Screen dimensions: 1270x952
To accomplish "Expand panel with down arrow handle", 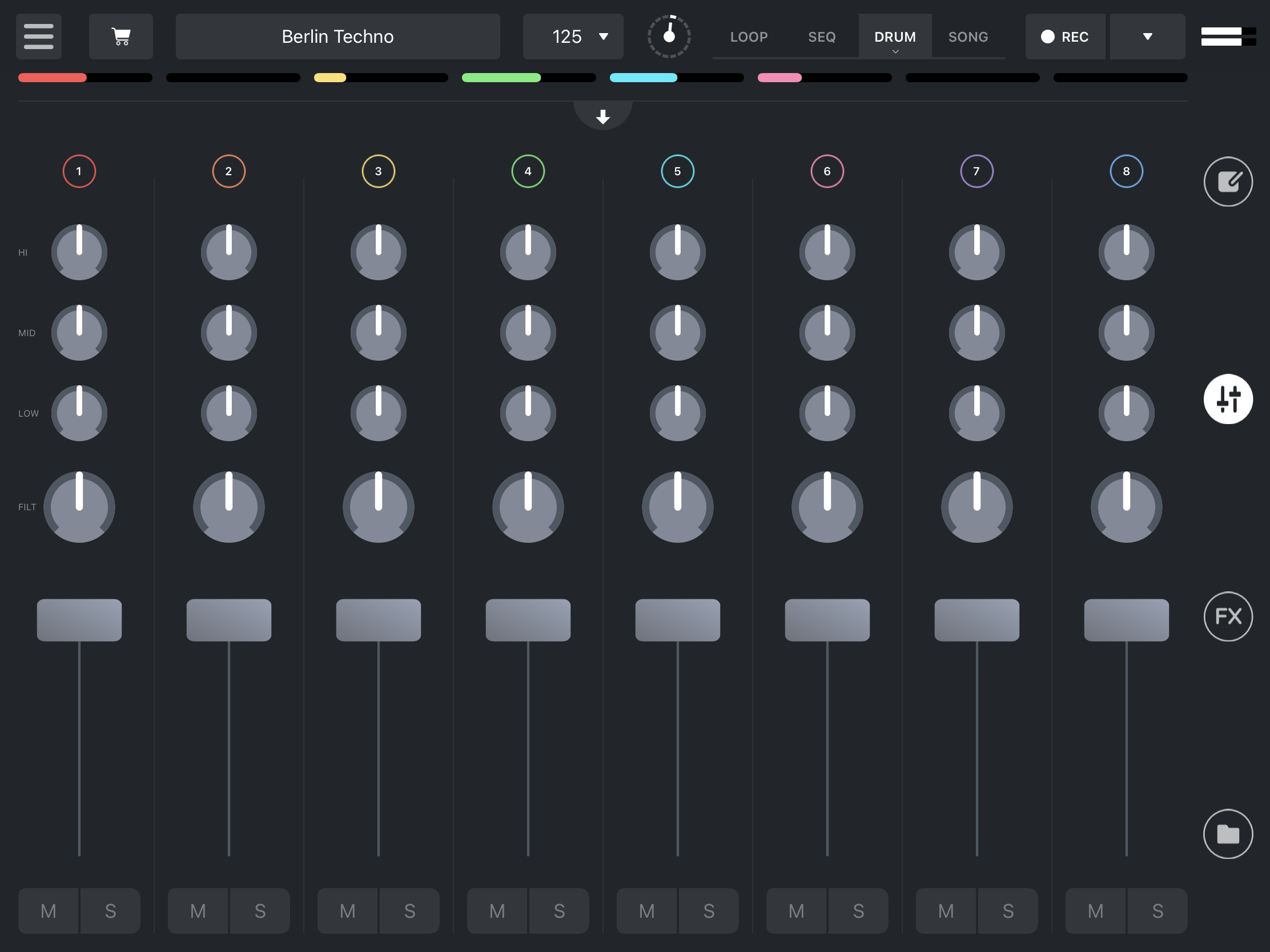I will [602, 117].
